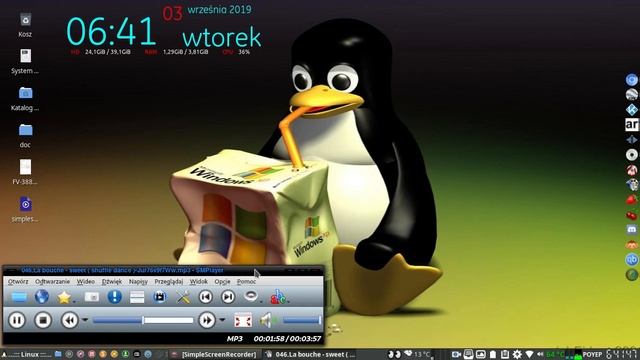Jump to previous track in playlist
The height and width of the screenshot is (360, 640).
(205, 297)
